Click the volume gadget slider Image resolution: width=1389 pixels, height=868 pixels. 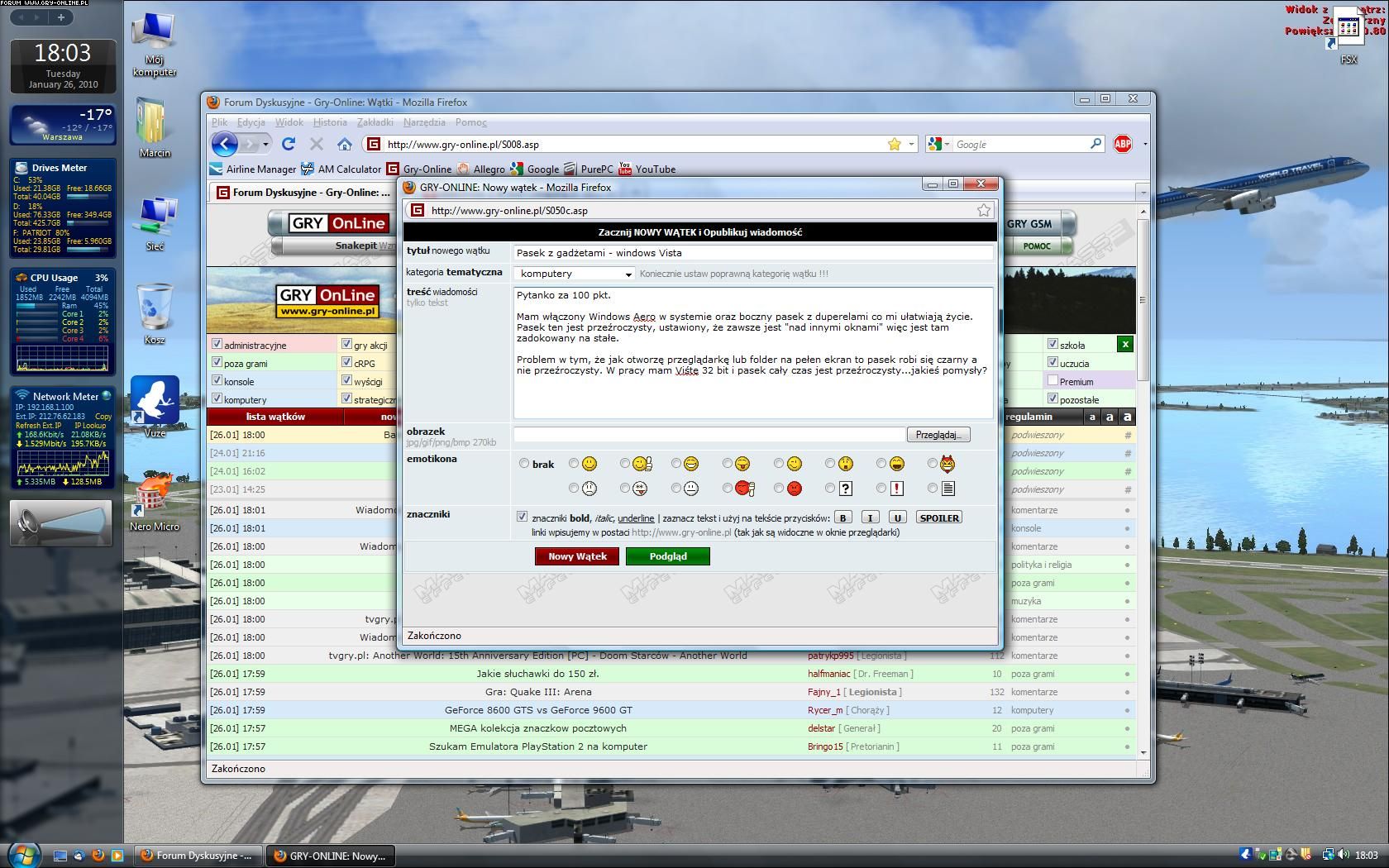click(x=74, y=522)
